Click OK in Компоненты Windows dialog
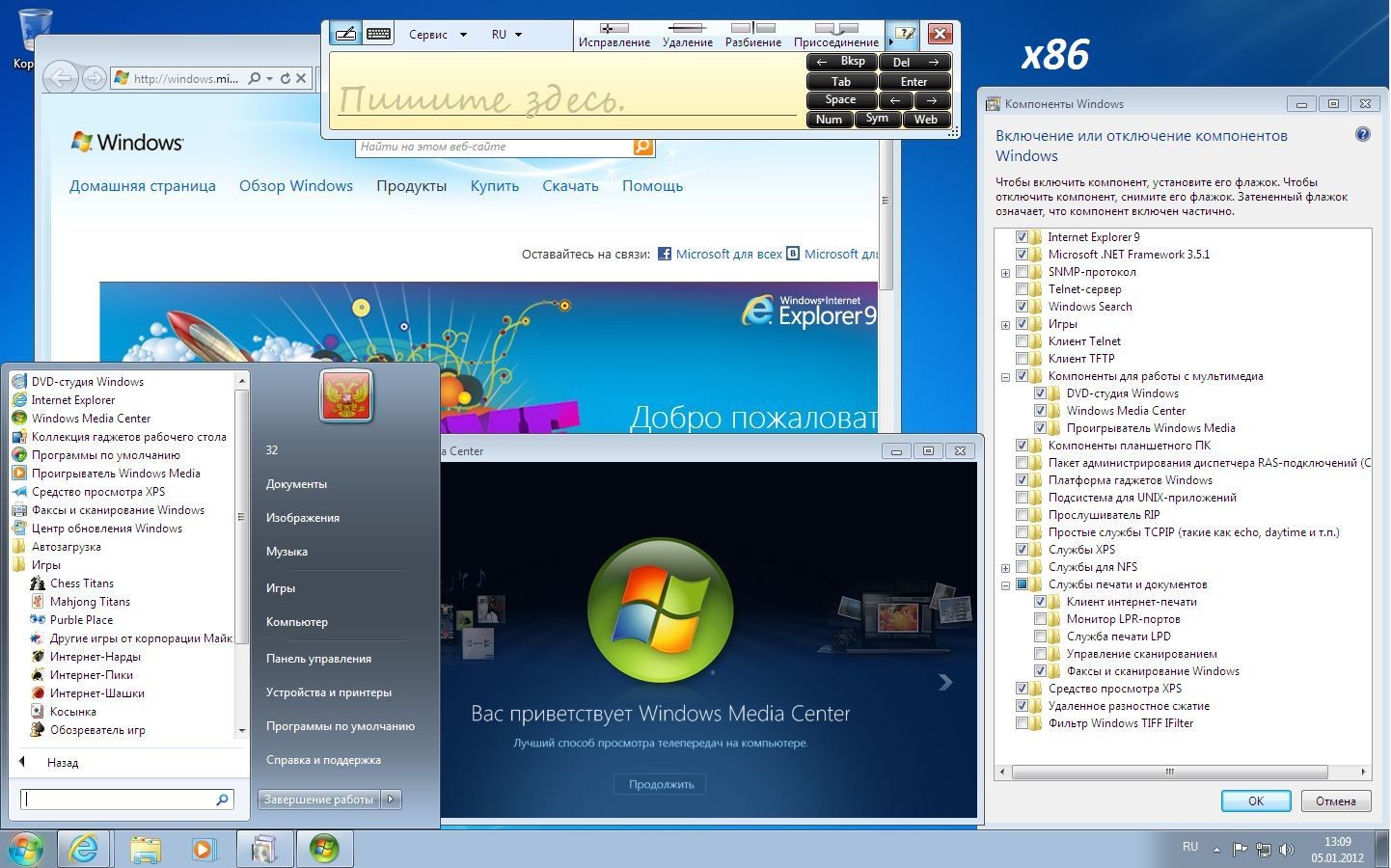Viewport: 1391px width, 868px height. (x=1256, y=800)
